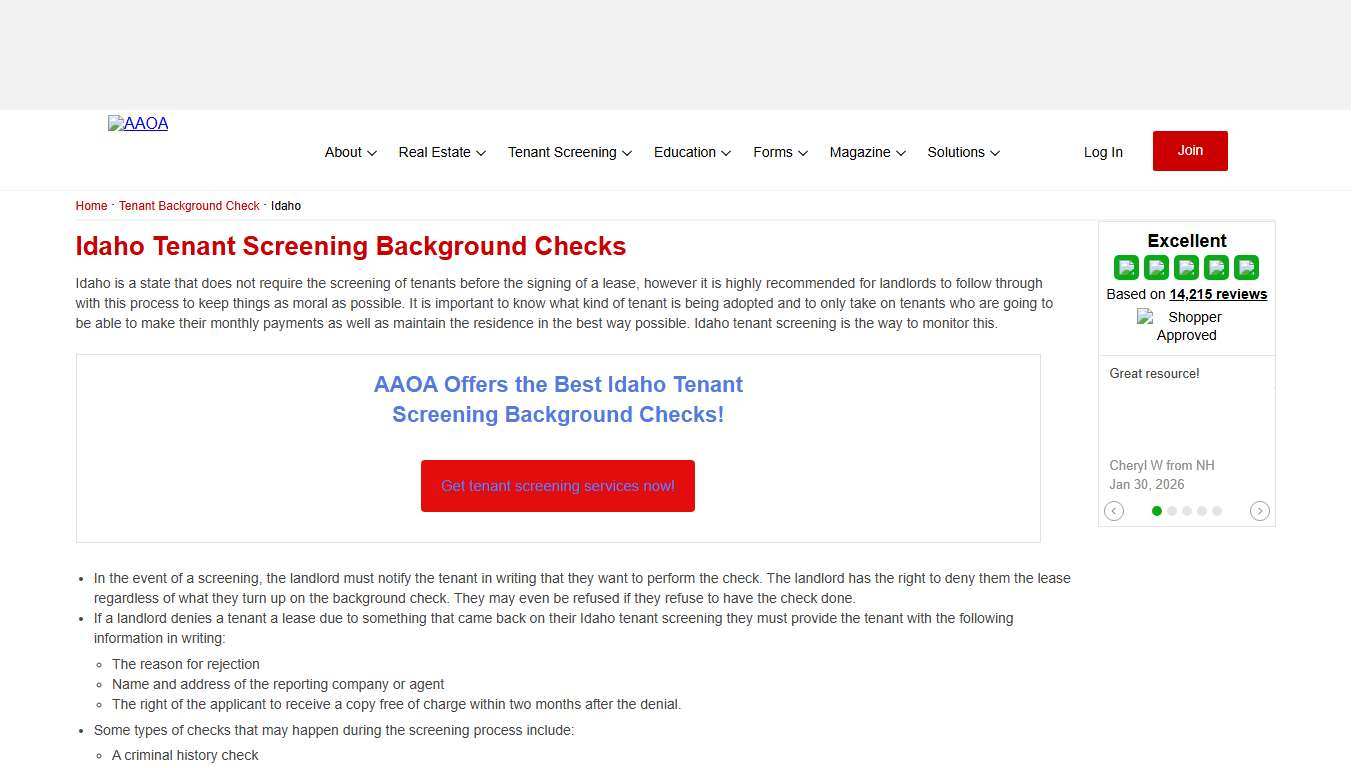Click the fifth green star rating icon
The height and width of the screenshot is (768, 1366).
tap(1246, 267)
